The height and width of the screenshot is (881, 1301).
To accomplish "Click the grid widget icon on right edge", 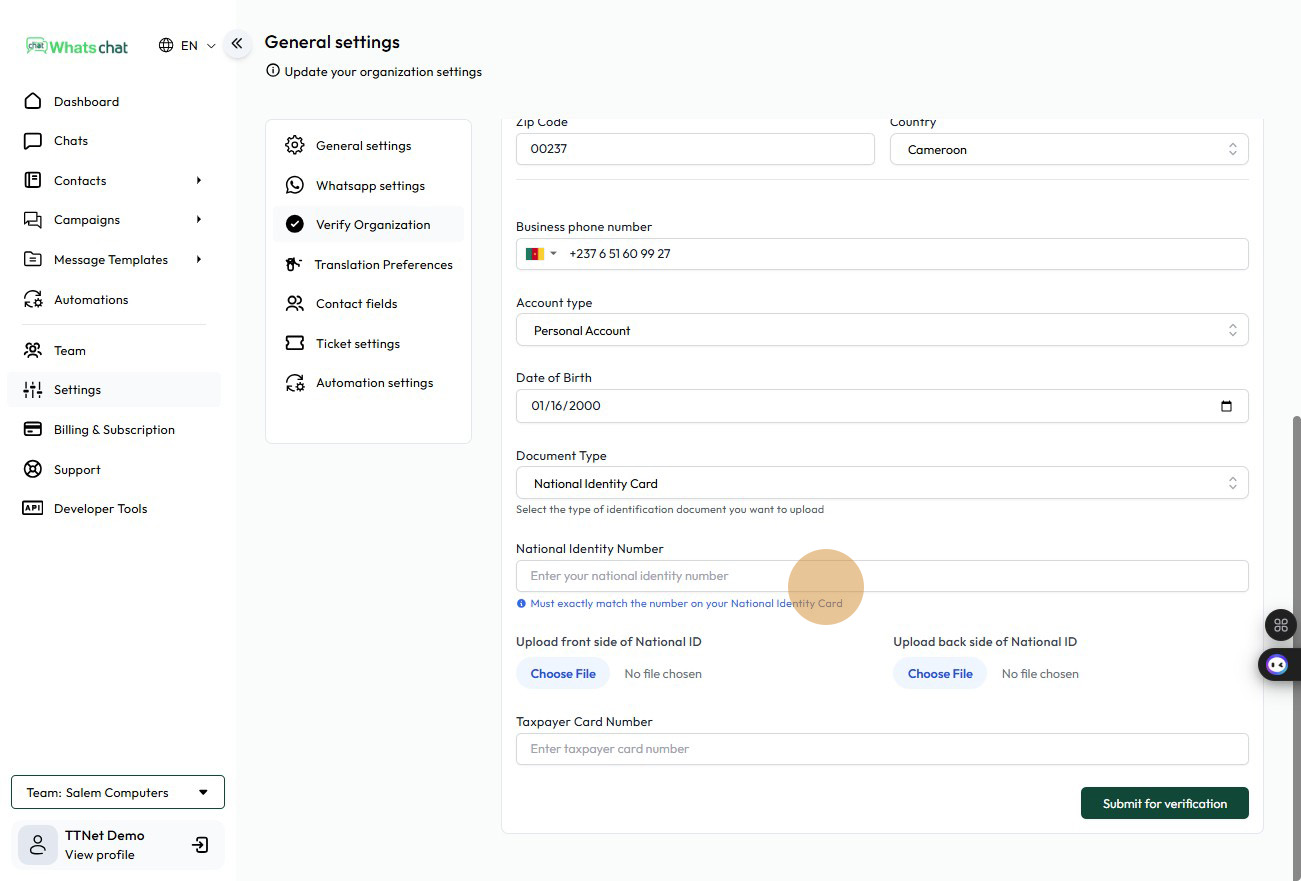I will (1280, 625).
